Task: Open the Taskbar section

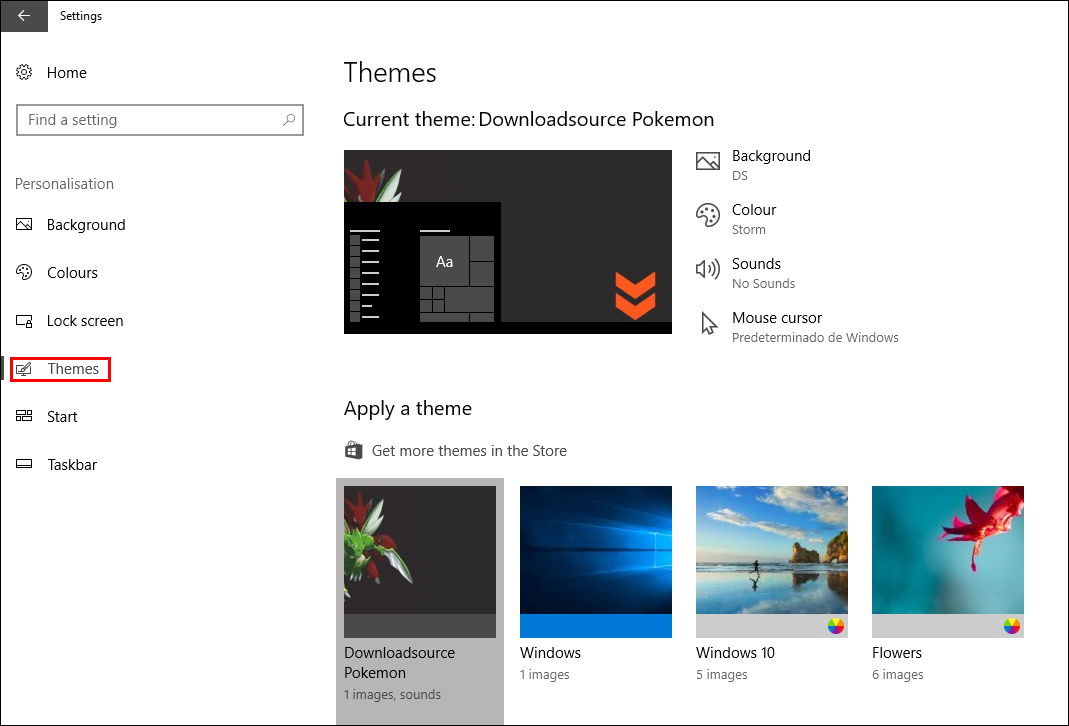Action: [72, 465]
